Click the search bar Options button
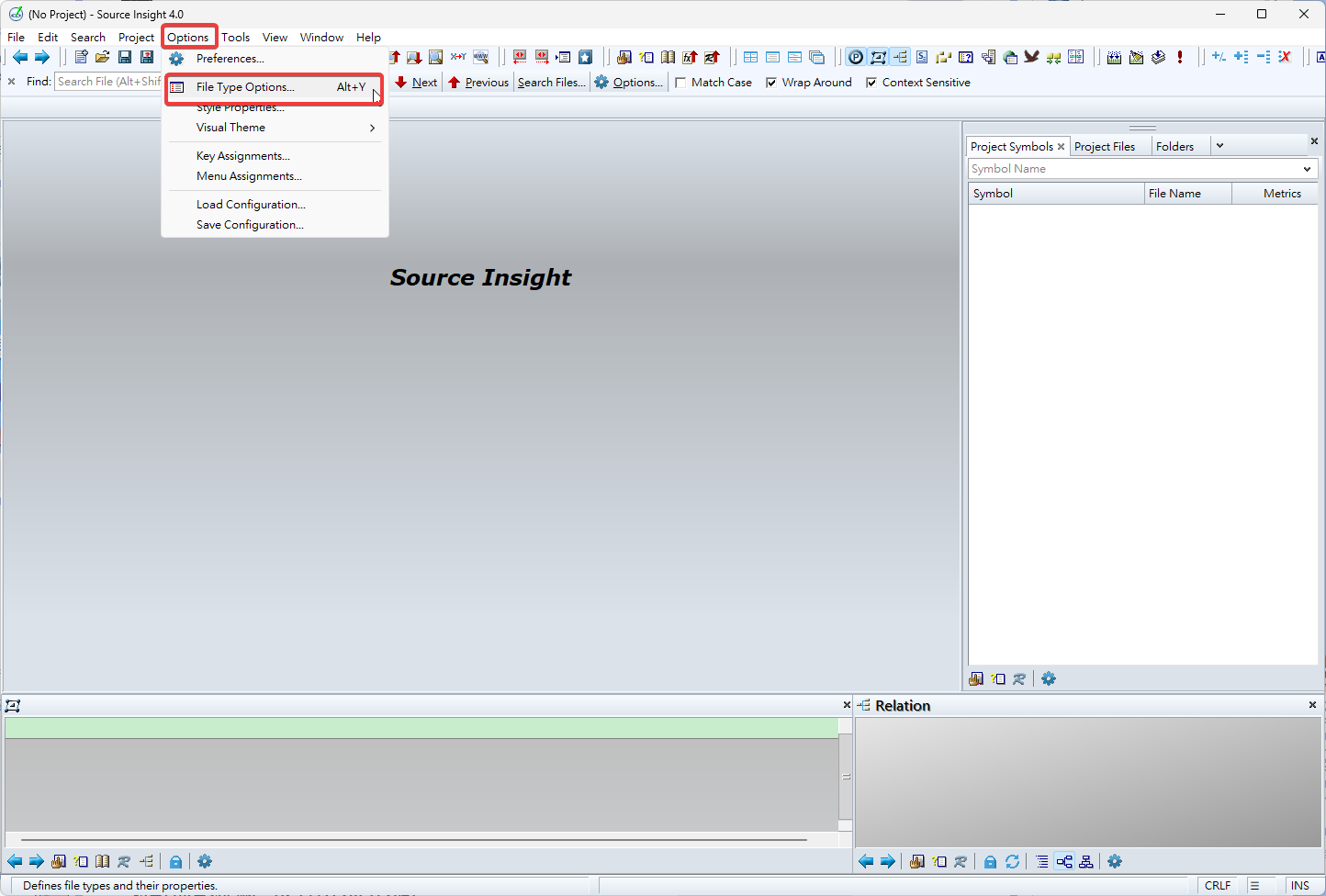 pos(629,83)
